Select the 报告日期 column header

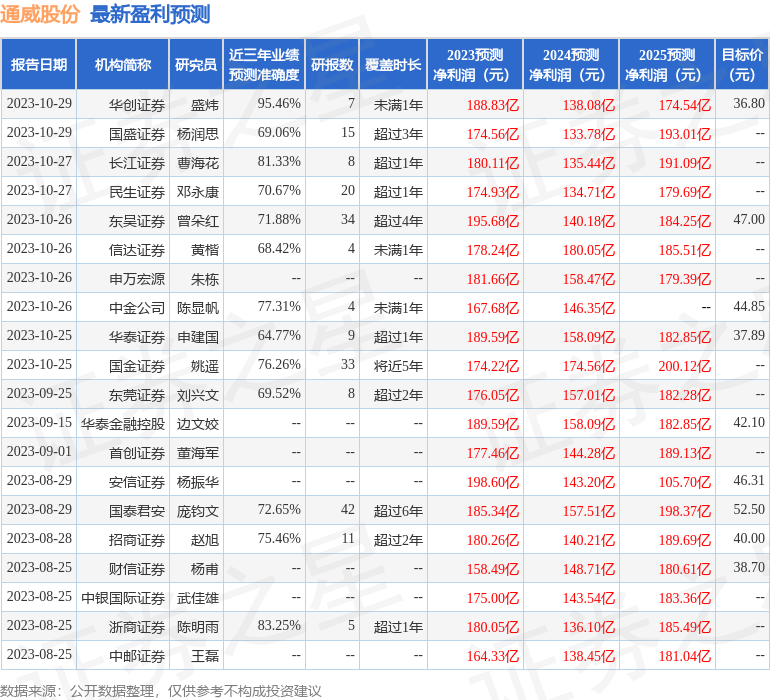tap(39, 65)
